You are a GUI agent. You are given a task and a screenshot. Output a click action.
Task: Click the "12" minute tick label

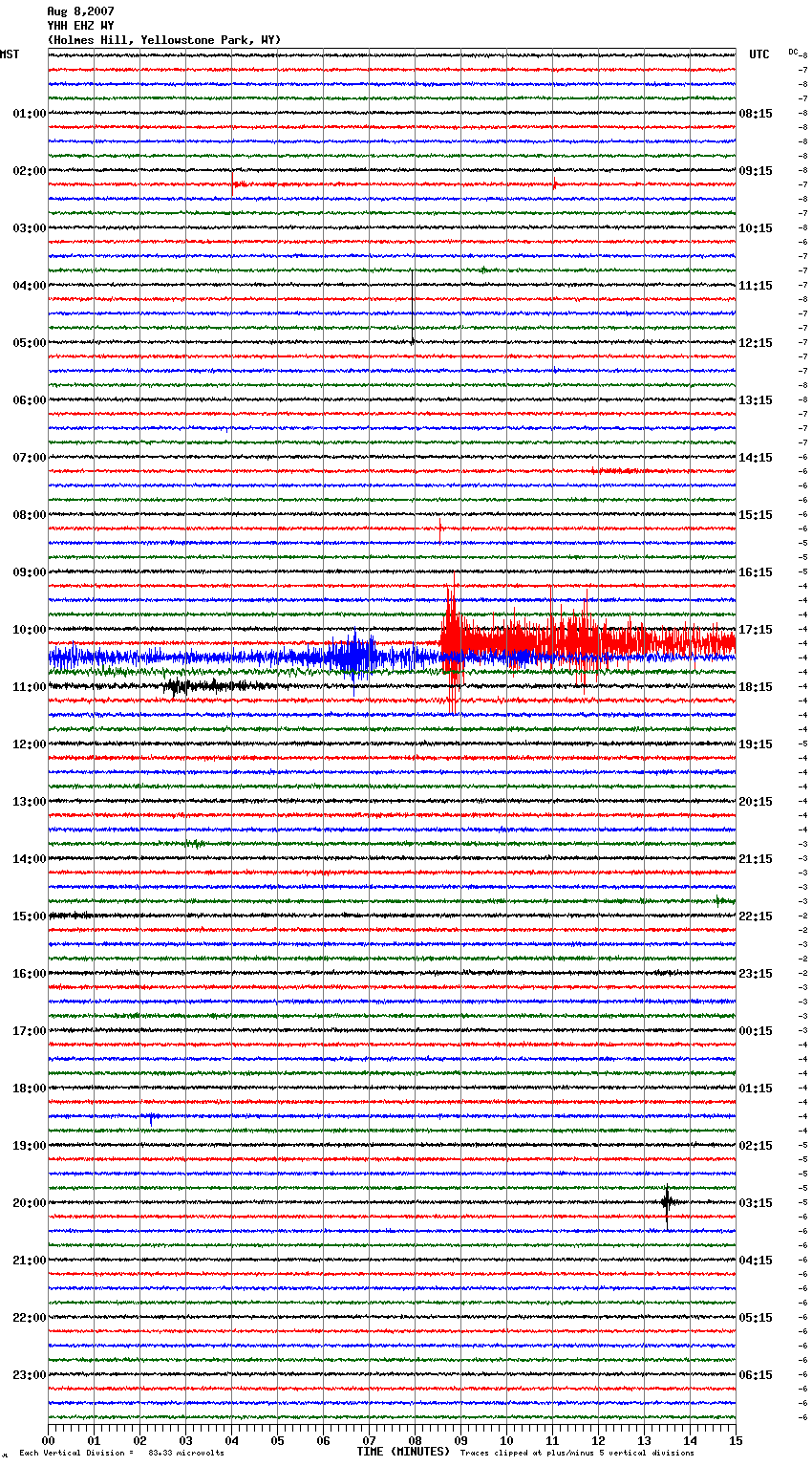coord(599,1440)
